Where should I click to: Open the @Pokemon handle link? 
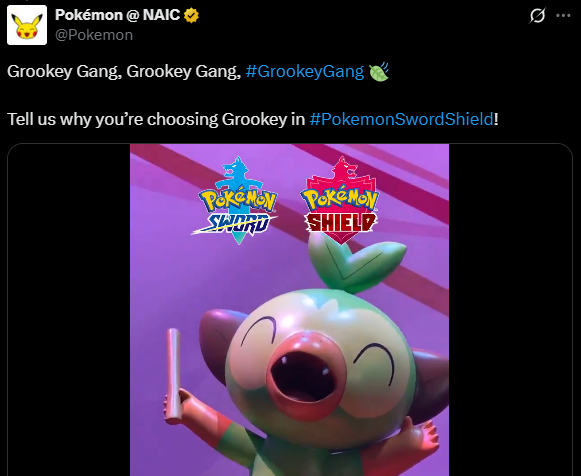pos(94,35)
